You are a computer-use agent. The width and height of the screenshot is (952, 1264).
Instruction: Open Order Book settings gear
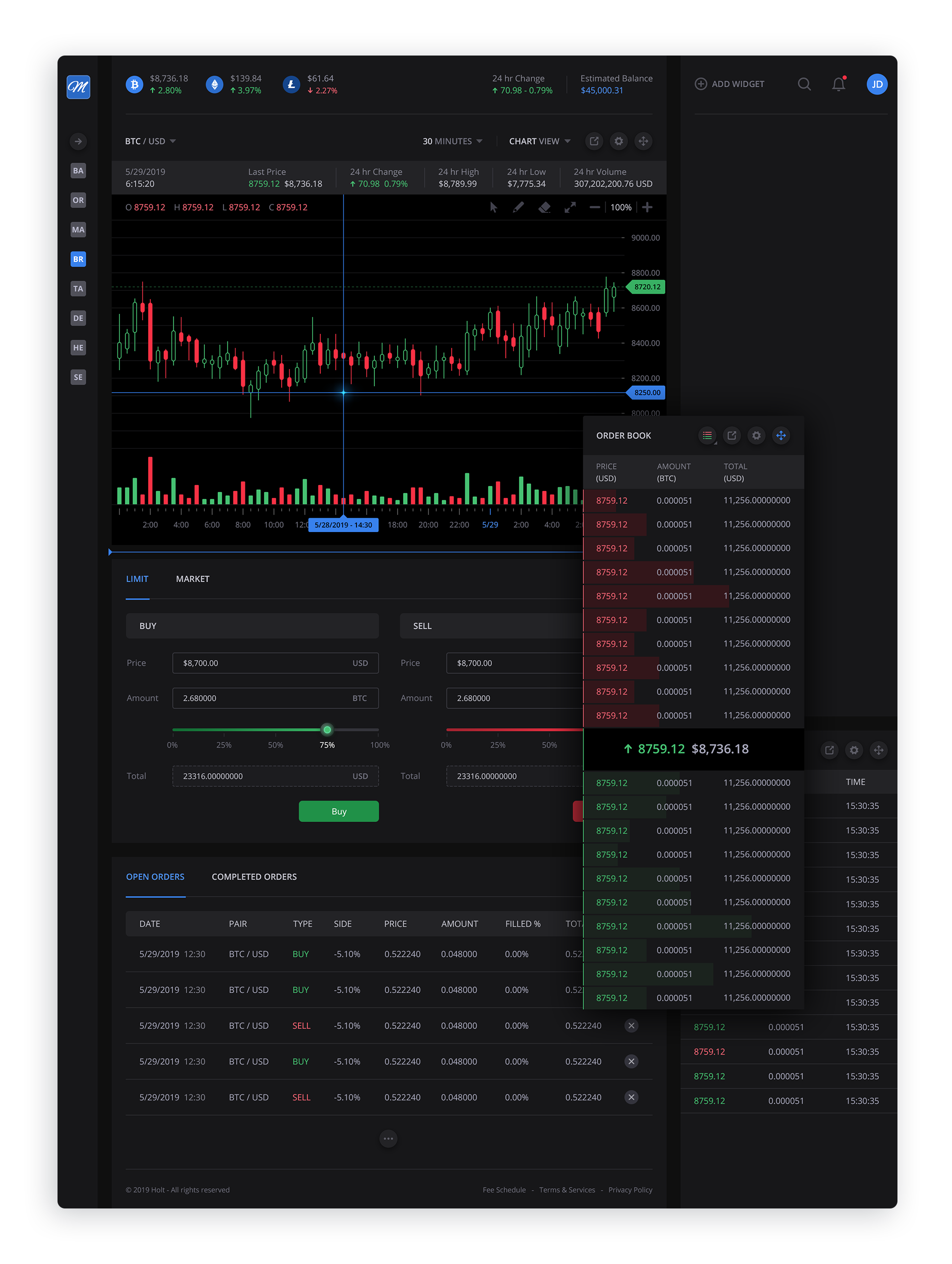click(x=757, y=435)
